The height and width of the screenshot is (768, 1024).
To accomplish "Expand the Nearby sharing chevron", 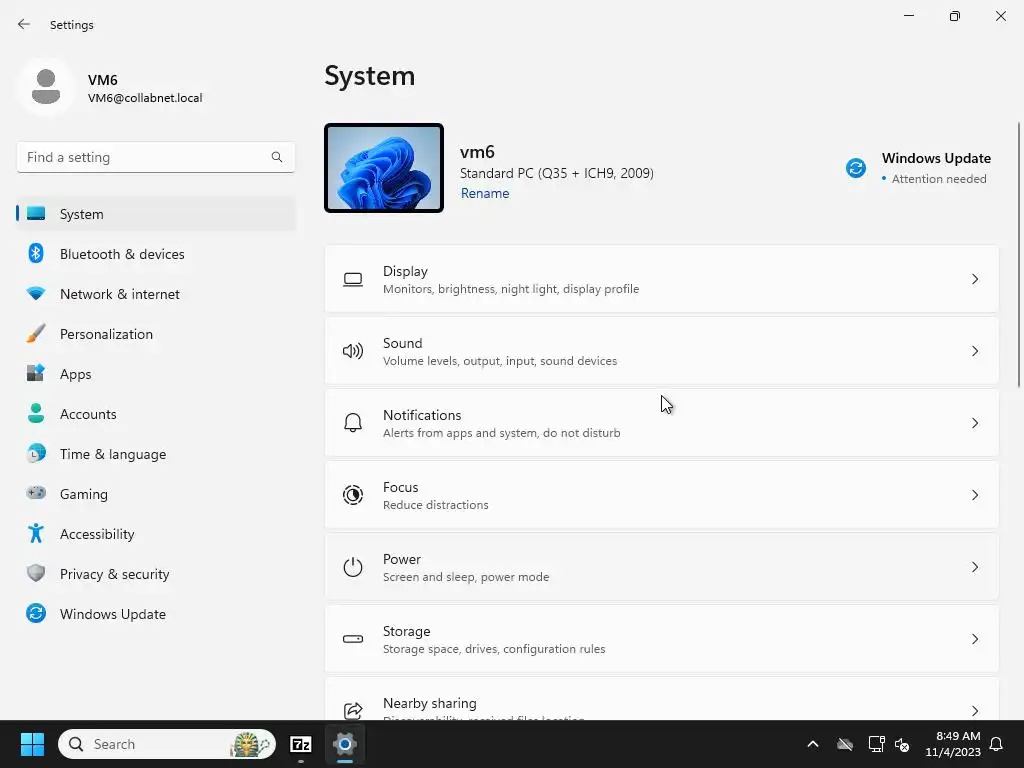I will click(974, 711).
